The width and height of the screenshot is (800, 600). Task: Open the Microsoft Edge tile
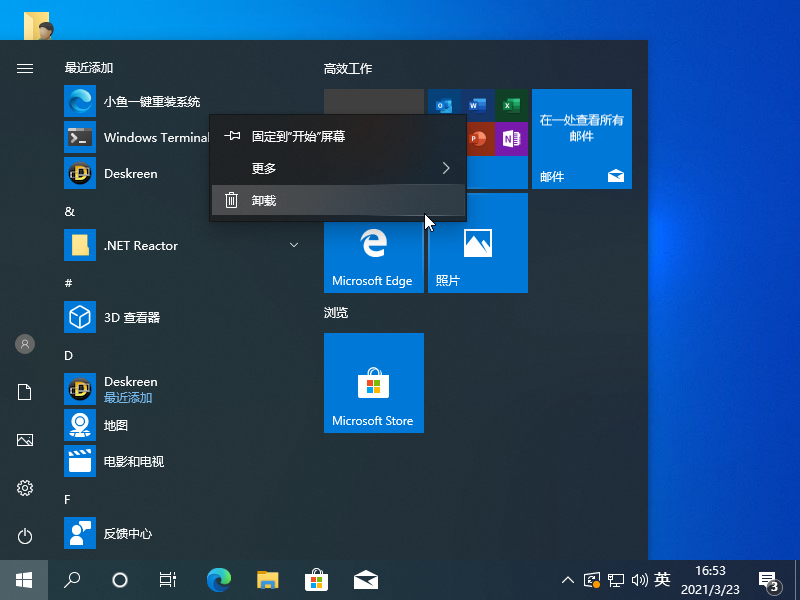(373, 243)
